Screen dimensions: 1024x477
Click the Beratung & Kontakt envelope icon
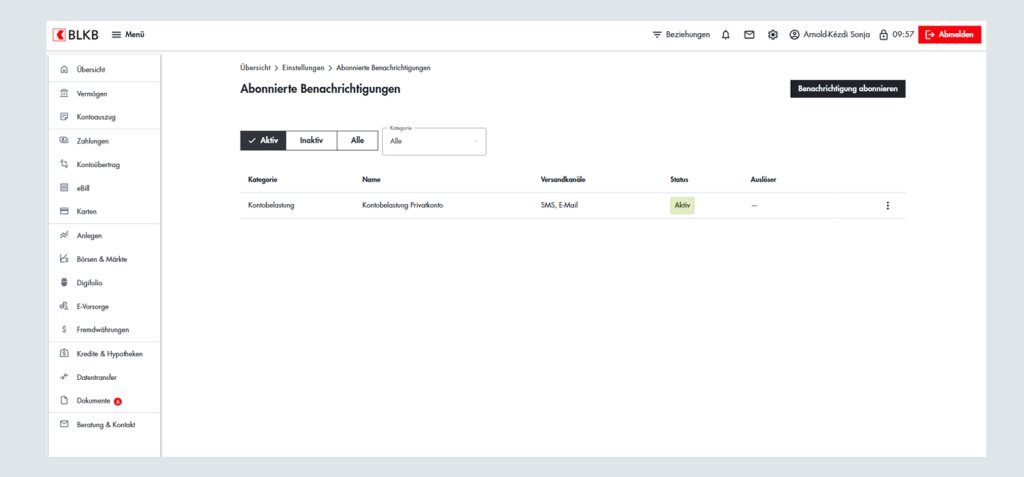click(x=64, y=424)
